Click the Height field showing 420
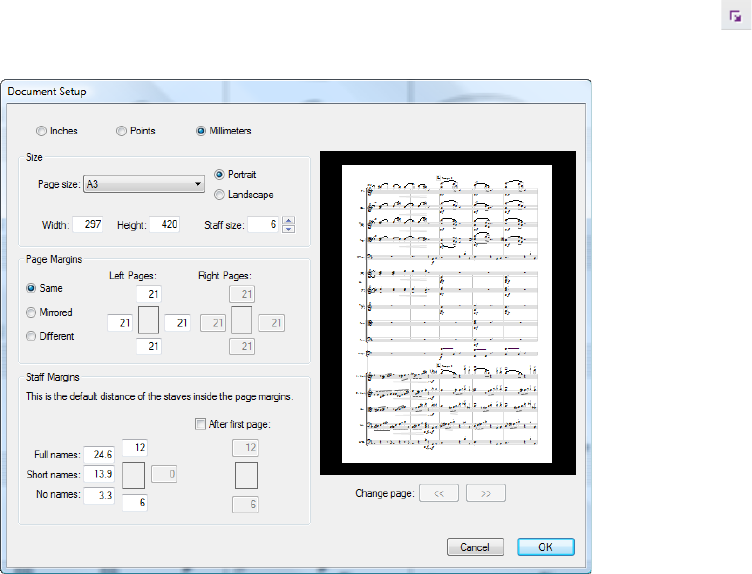 point(164,224)
